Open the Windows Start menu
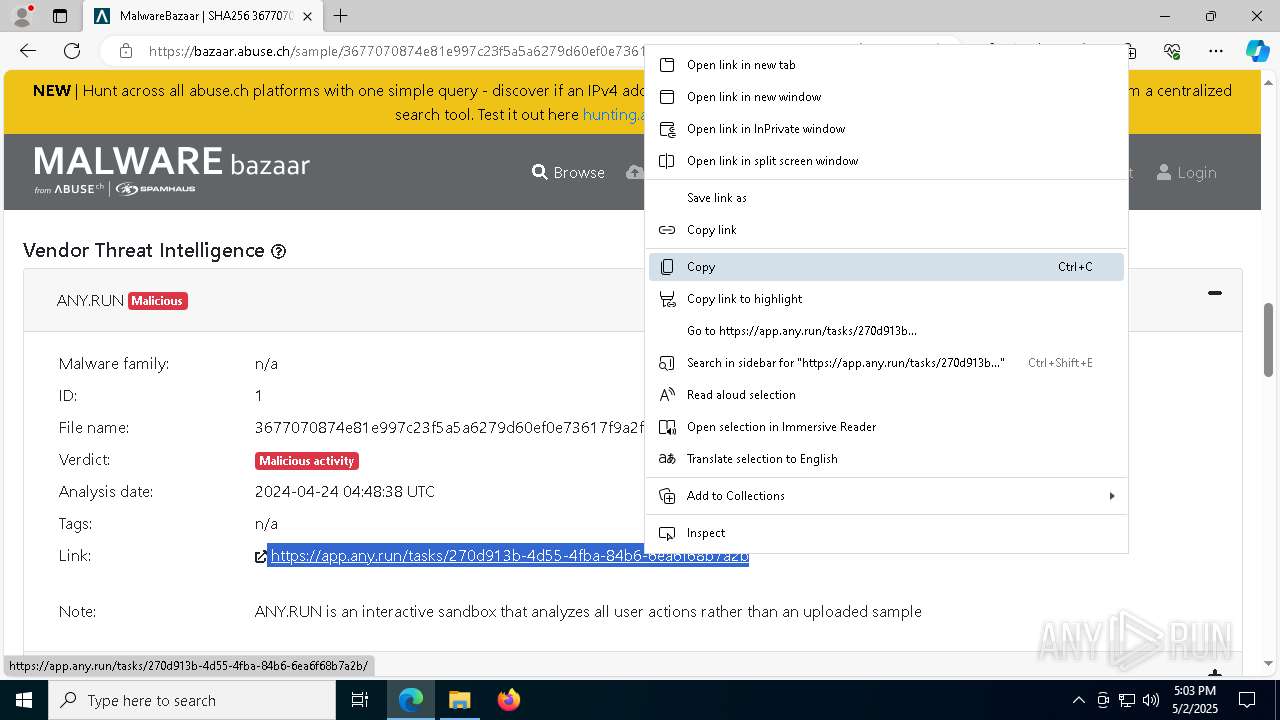Image resolution: width=1280 pixels, height=720 pixels. [24, 700]
